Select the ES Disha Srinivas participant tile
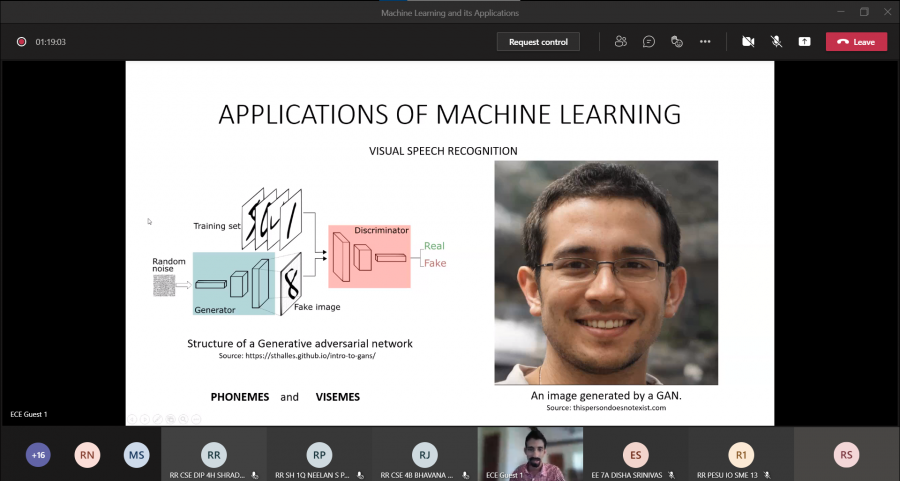This screenshot has width=900, height=481. click(635, 455)
